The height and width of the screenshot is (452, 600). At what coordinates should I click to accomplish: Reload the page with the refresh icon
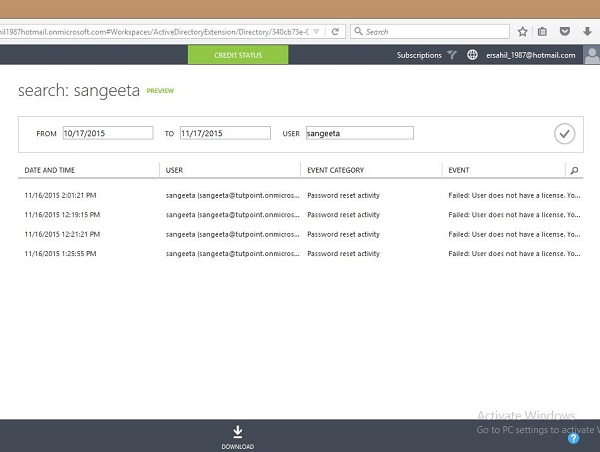coord(335,32)
